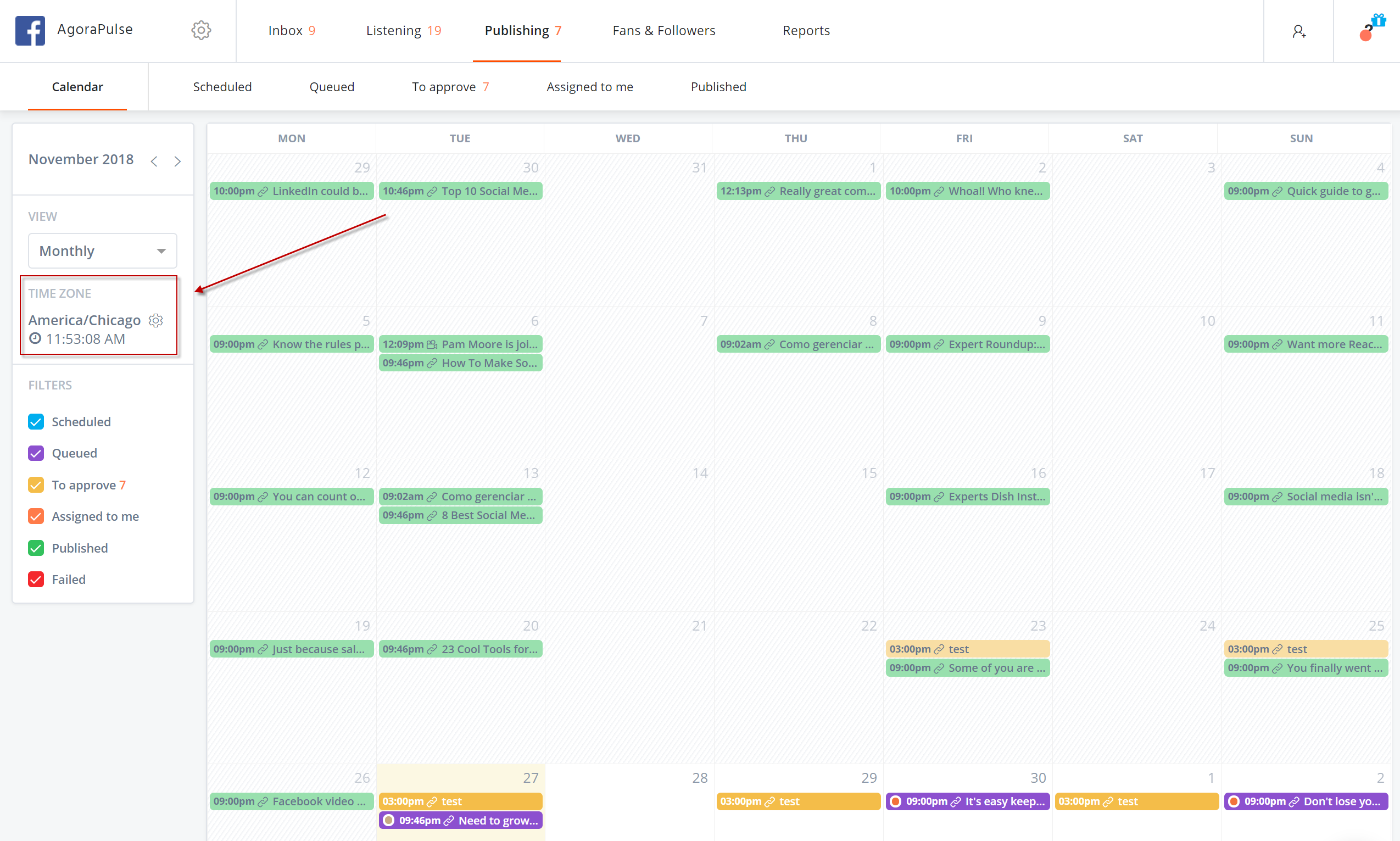Click the add user icon
The image size is (1400, 841).
point(1298,31)
